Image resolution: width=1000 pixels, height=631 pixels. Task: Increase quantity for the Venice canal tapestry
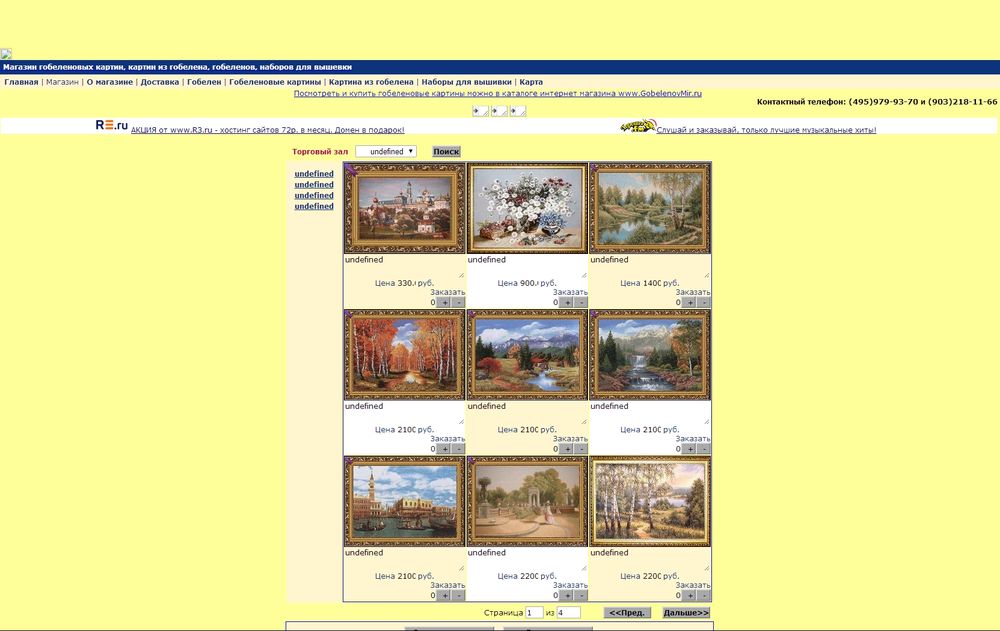(445, 595)
